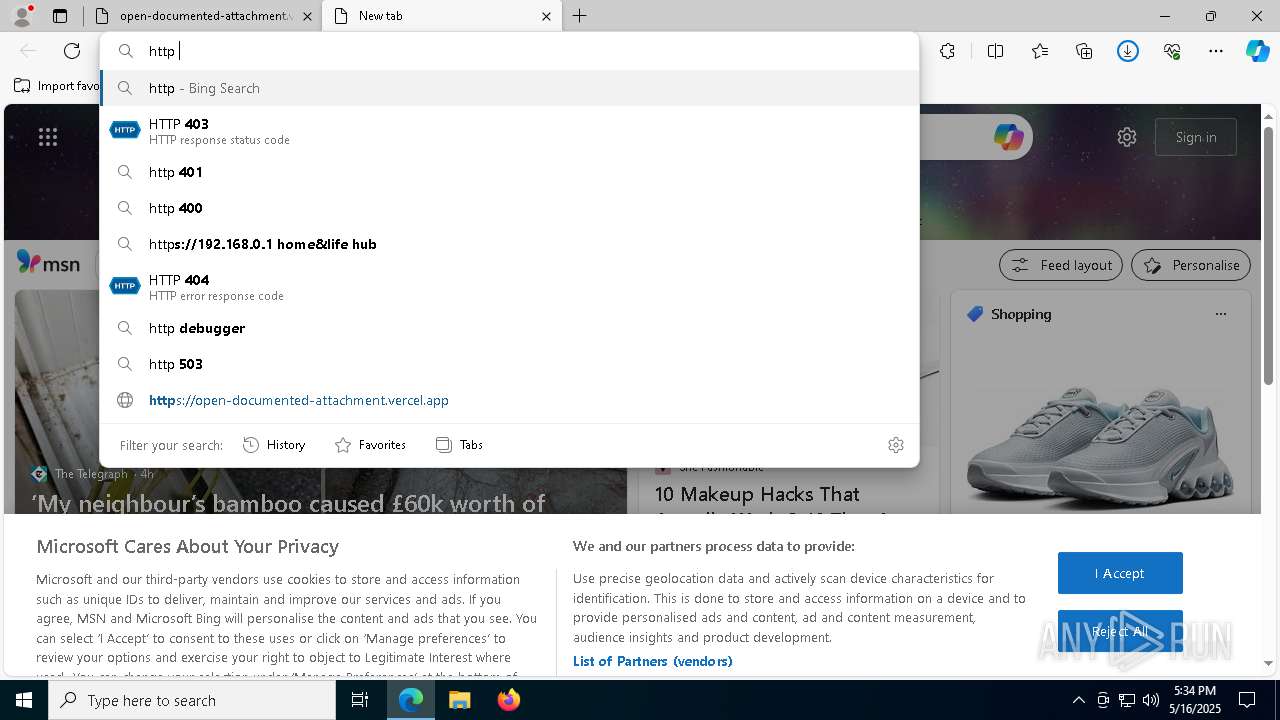Image resolution: width=1280 pixels, height=720 pixels.
Task: Click the Personalise button
Action: tap(1190, 265)
